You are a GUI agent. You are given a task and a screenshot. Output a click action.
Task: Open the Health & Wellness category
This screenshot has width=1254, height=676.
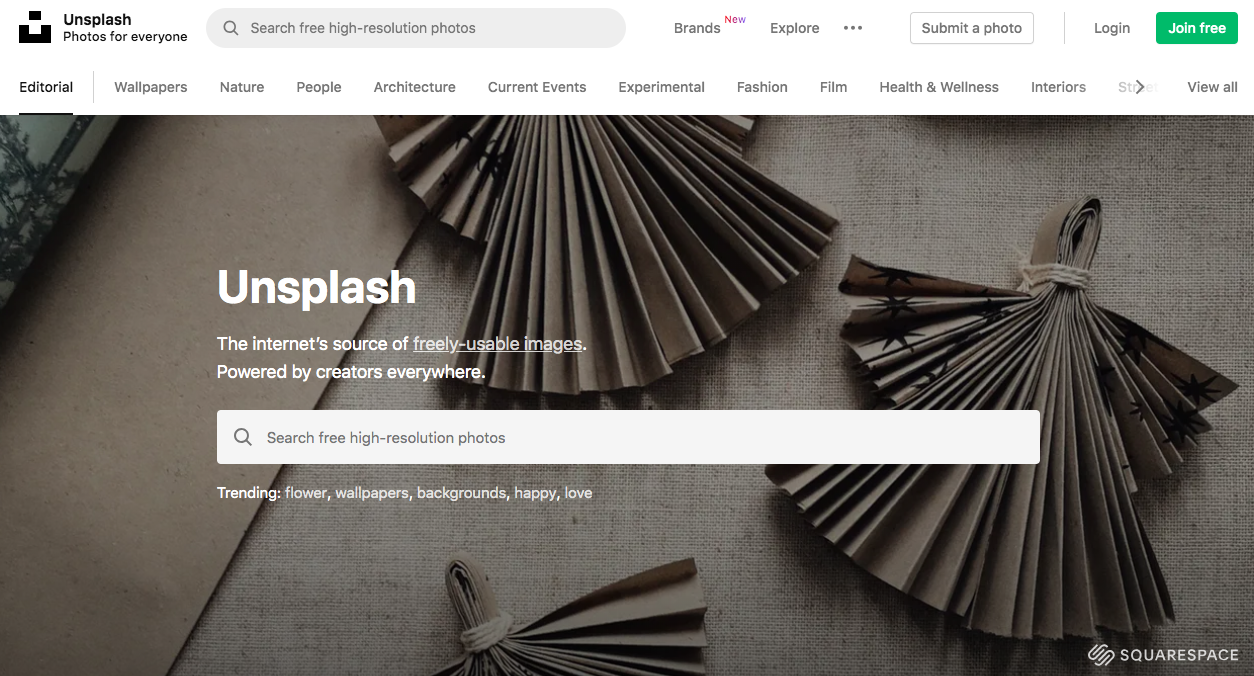click(x=939, y=87)
